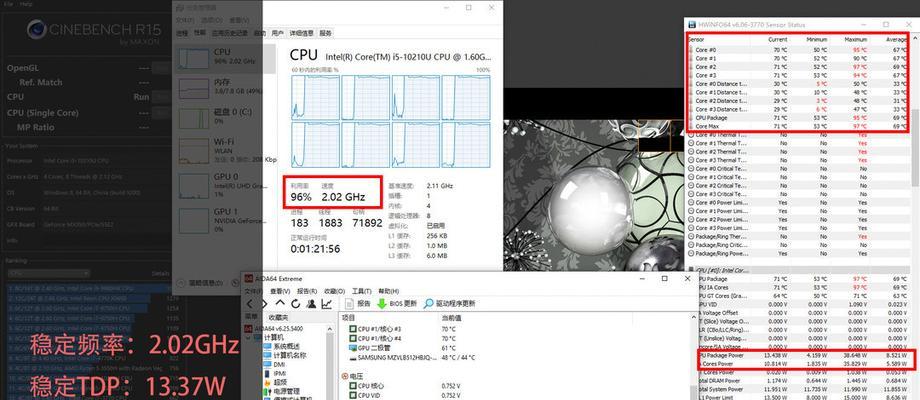Image resolution: width=920 pixels, height=400 pixels.
Task: Open the 报告(R) menu in AIDA64
Action: coord(307,291)
